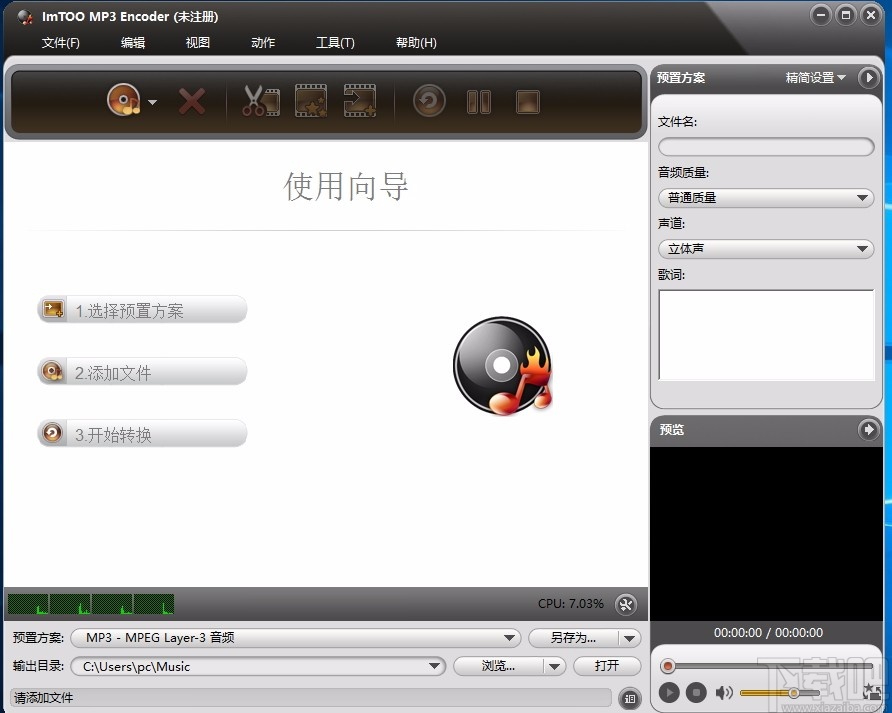
Task: Start encoding with the convert film icon
Action: 360,100
